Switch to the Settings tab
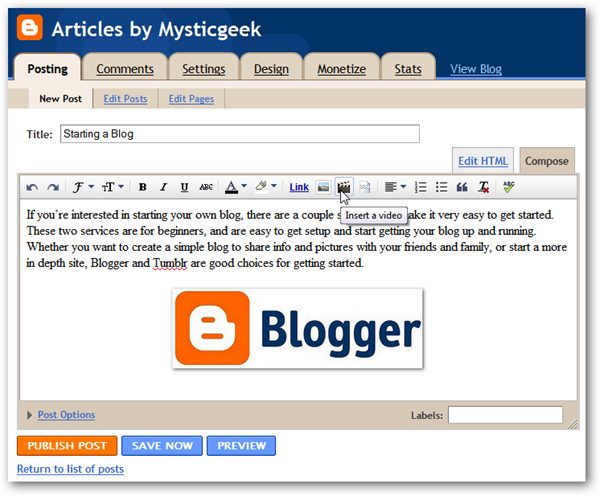 [203, 69]
